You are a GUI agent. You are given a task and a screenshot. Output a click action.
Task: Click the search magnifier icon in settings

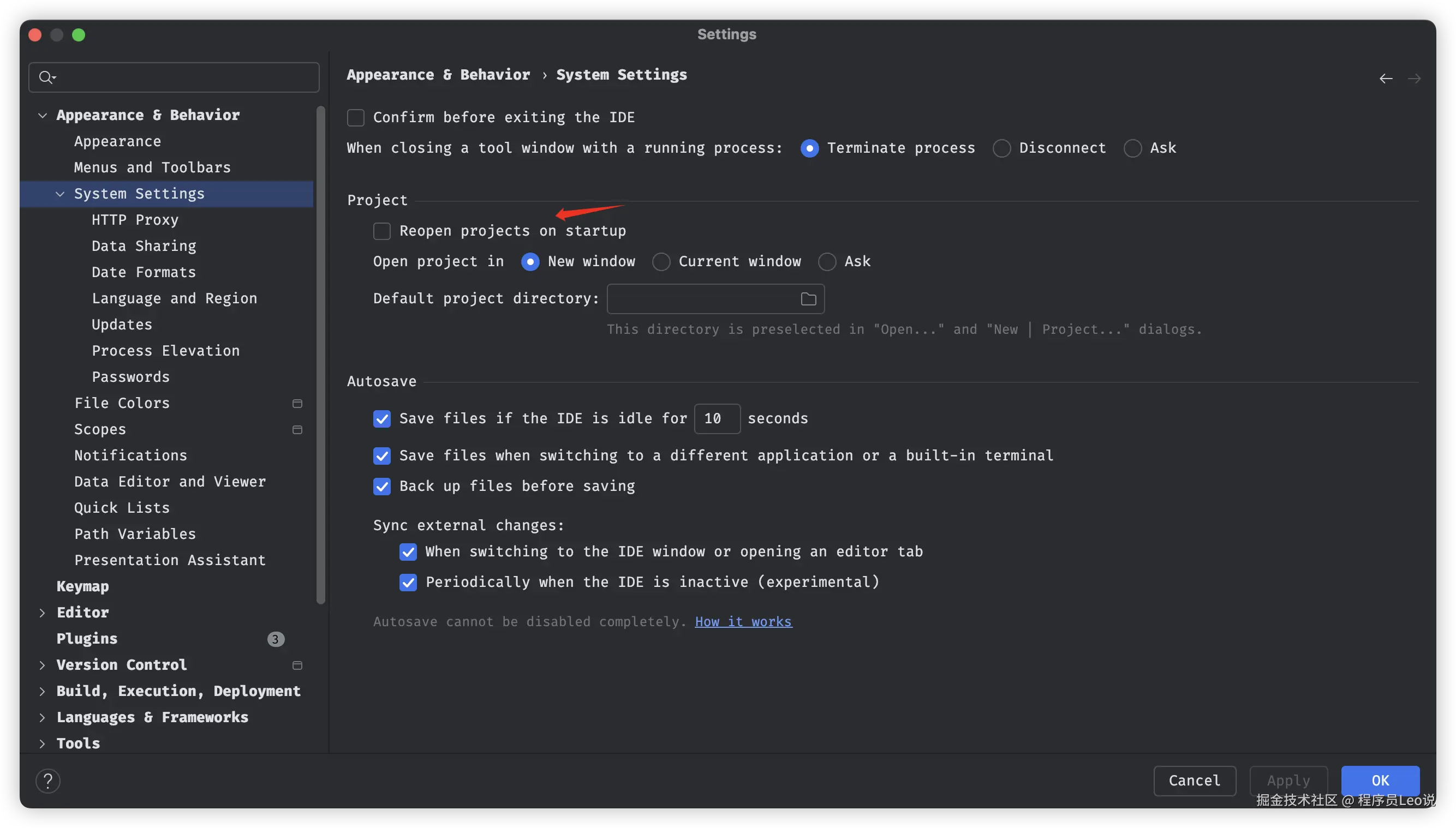46,77
